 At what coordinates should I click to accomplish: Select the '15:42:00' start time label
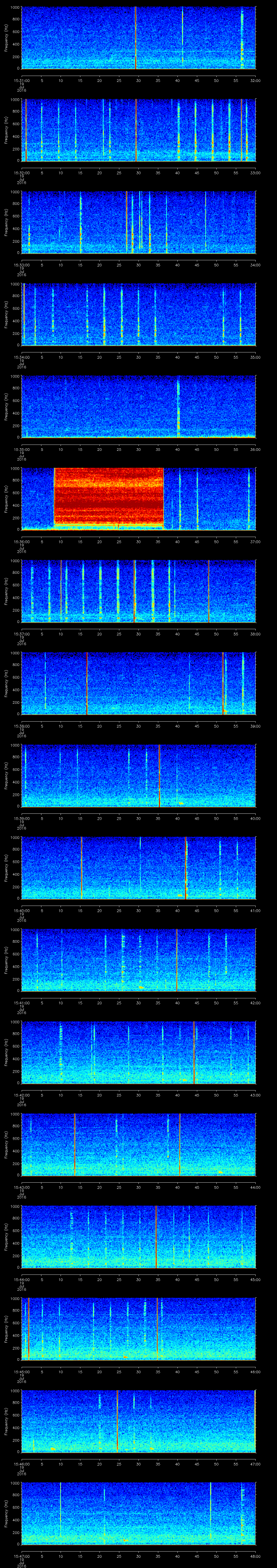pos(22,1095)
